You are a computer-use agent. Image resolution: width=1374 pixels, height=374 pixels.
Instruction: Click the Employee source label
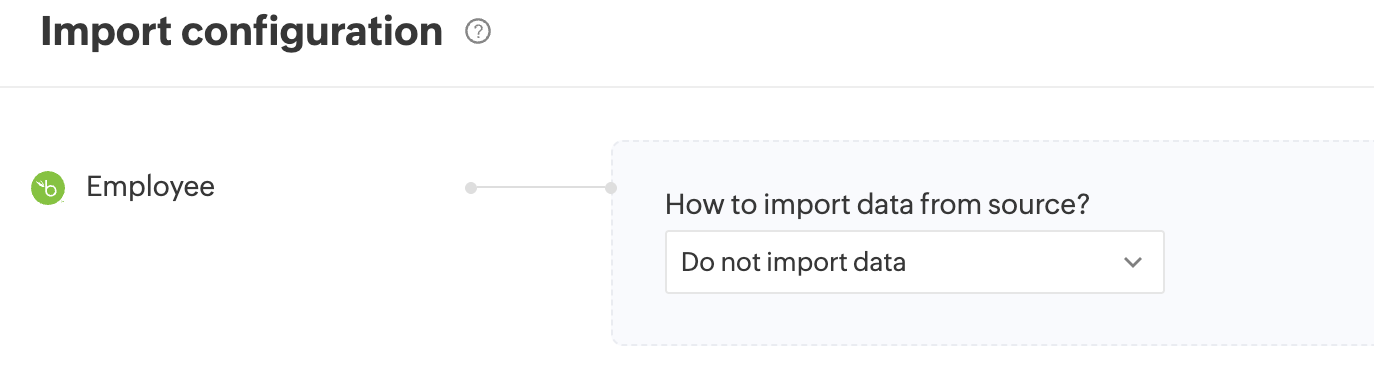[151, 187]
